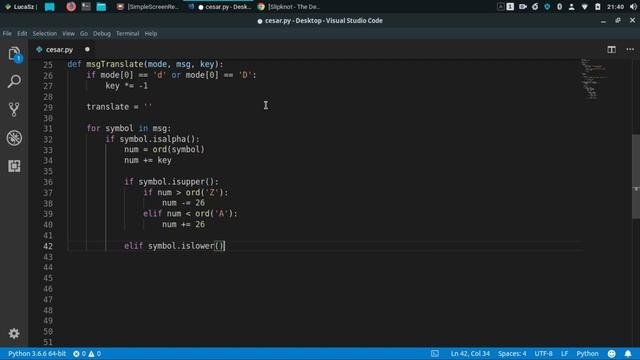Change LF end of line sequence
This screenshot has height=360, width=640.
564,353
